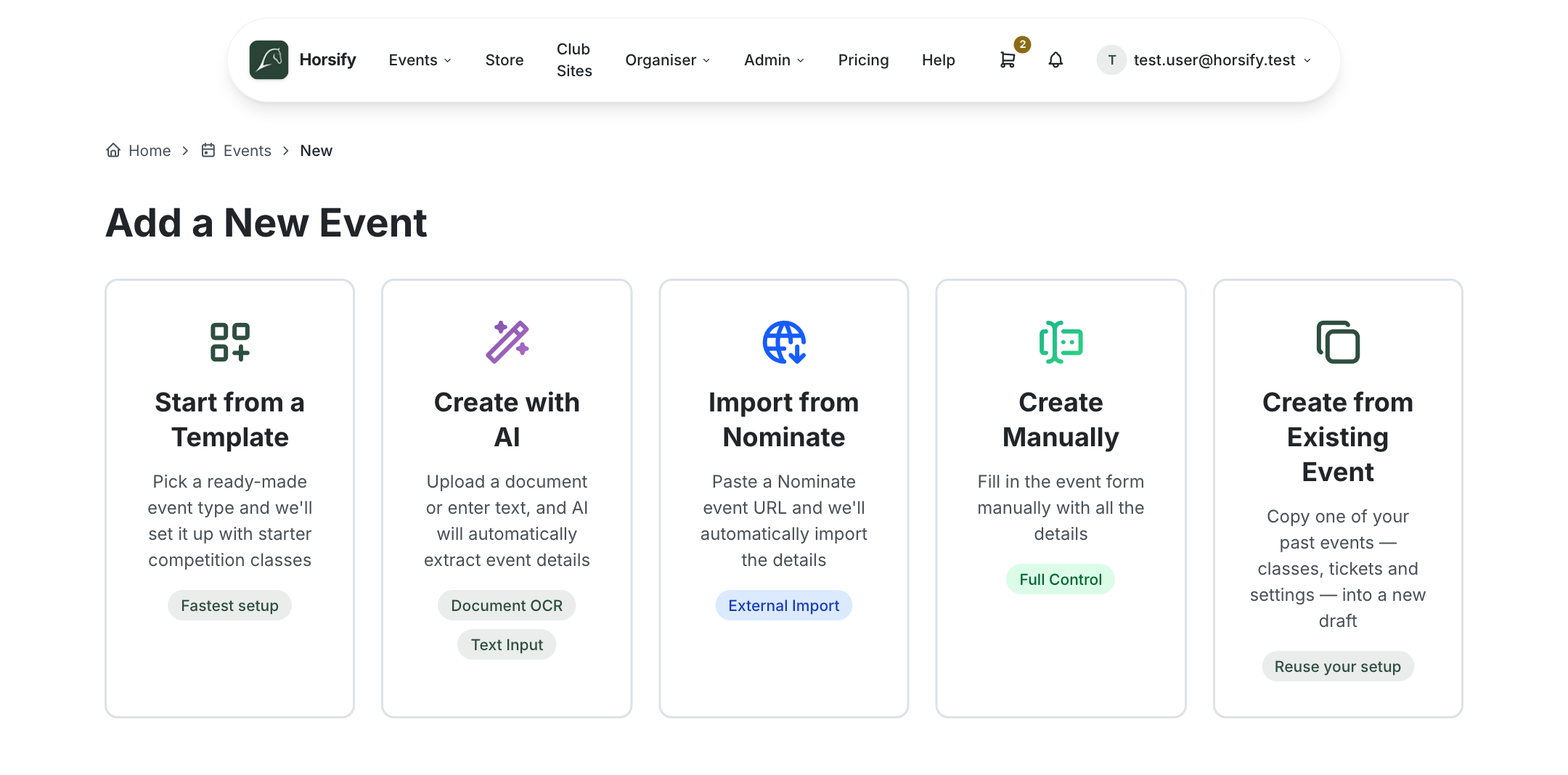Click the user avatar with letter T
Viewport: 1568px width, 775px height.
[1111, 60]
